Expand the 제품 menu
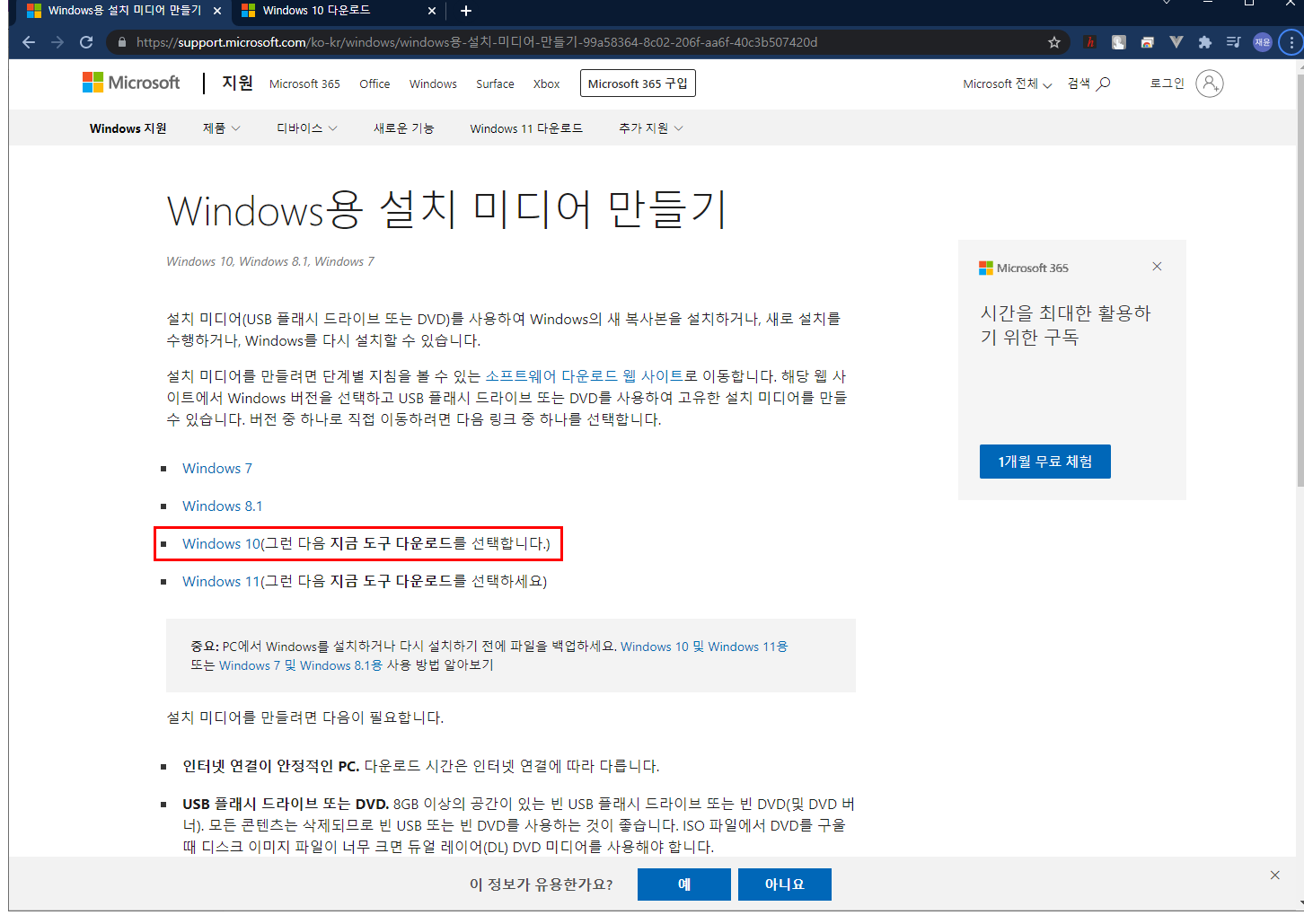The height and width of the screenshot is (924, 1304). coord(222,128)
